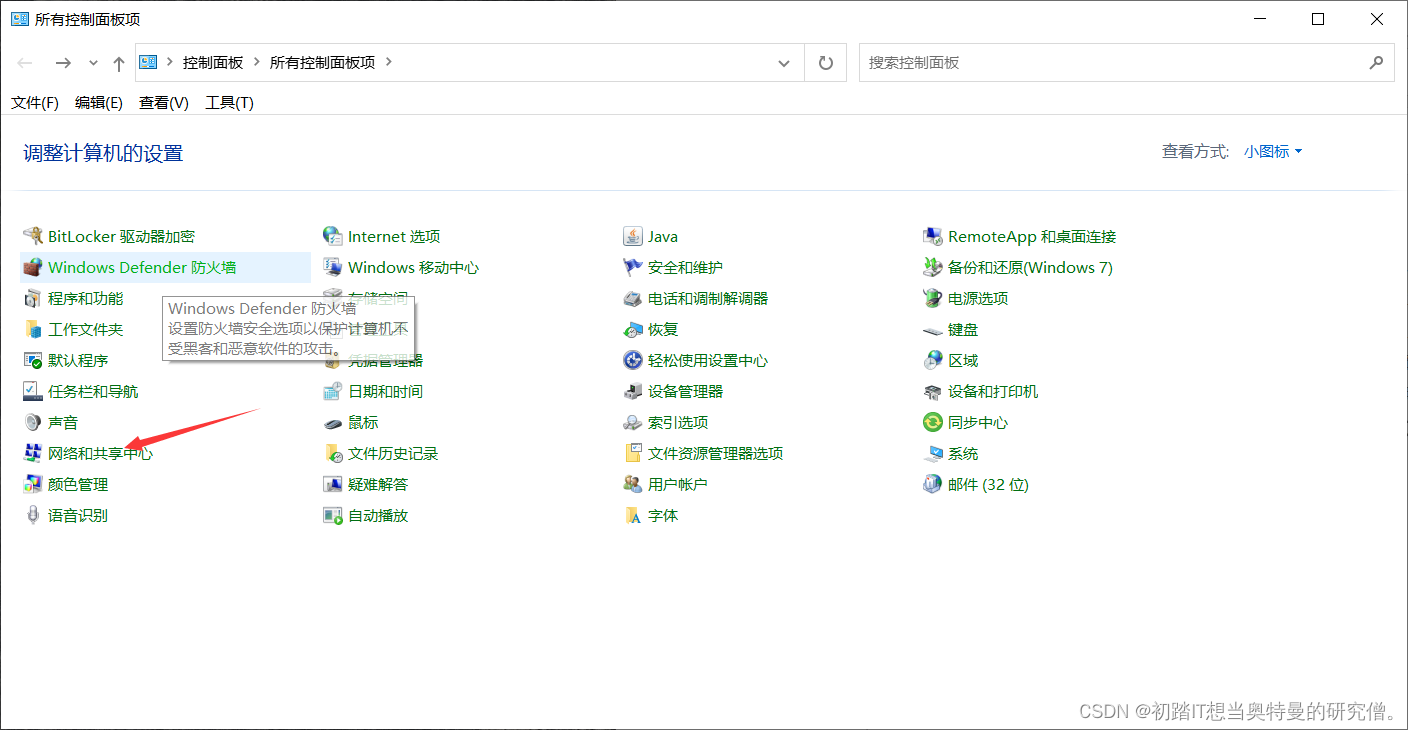The image size is (1408, 730).
Task: Open the 自动播放 icon
Action: [x=333, y=516]
